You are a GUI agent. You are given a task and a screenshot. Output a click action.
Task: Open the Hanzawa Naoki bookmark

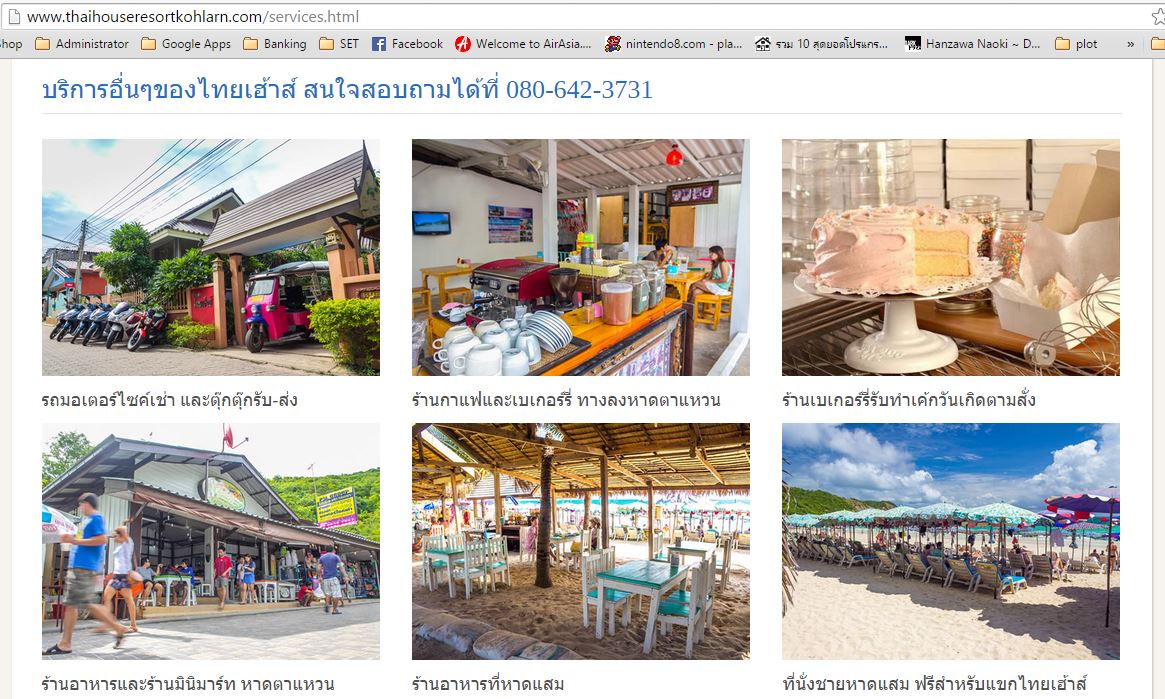[x=972, y=44]
